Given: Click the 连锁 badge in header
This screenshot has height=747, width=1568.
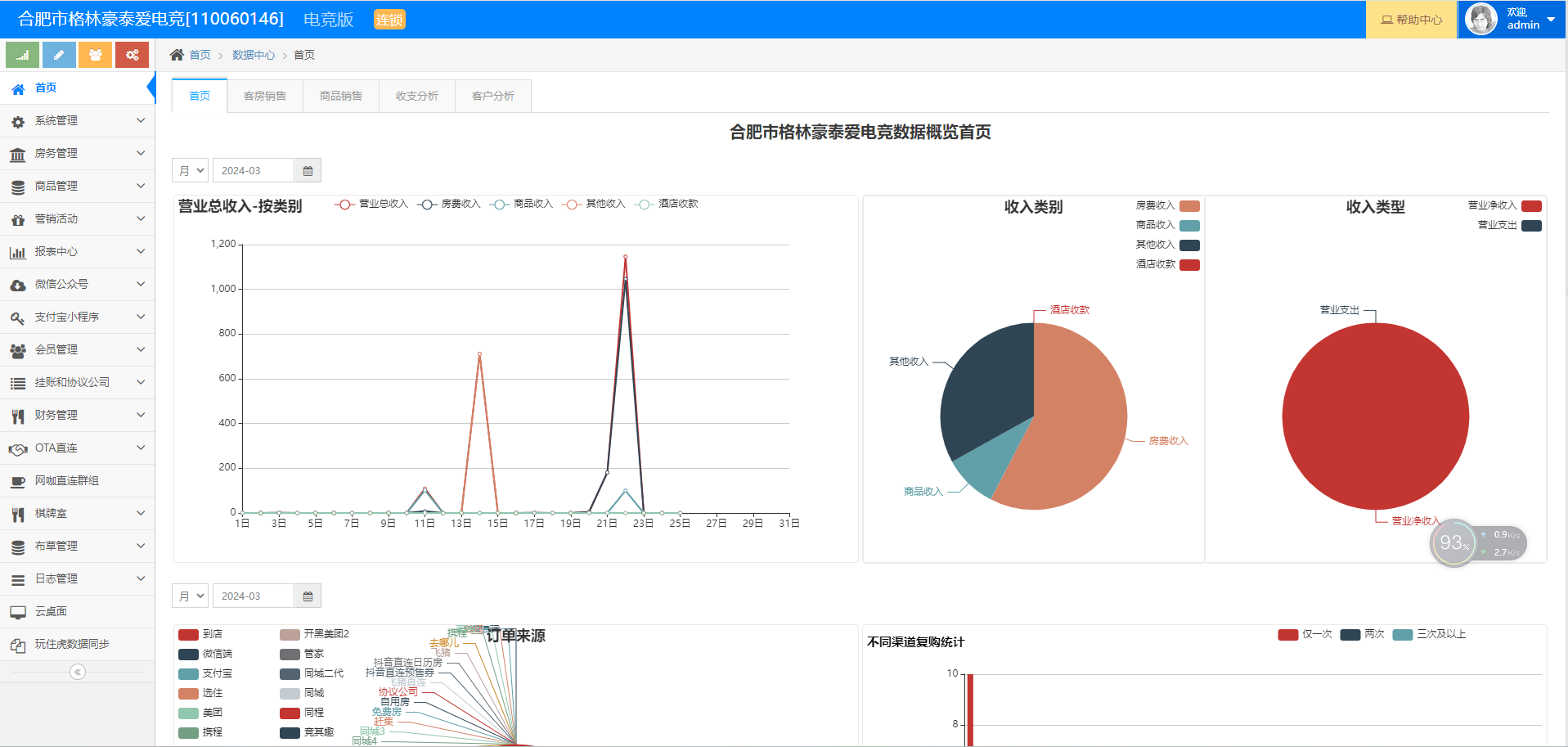Looking at the screenshot, I should (389, 20).
